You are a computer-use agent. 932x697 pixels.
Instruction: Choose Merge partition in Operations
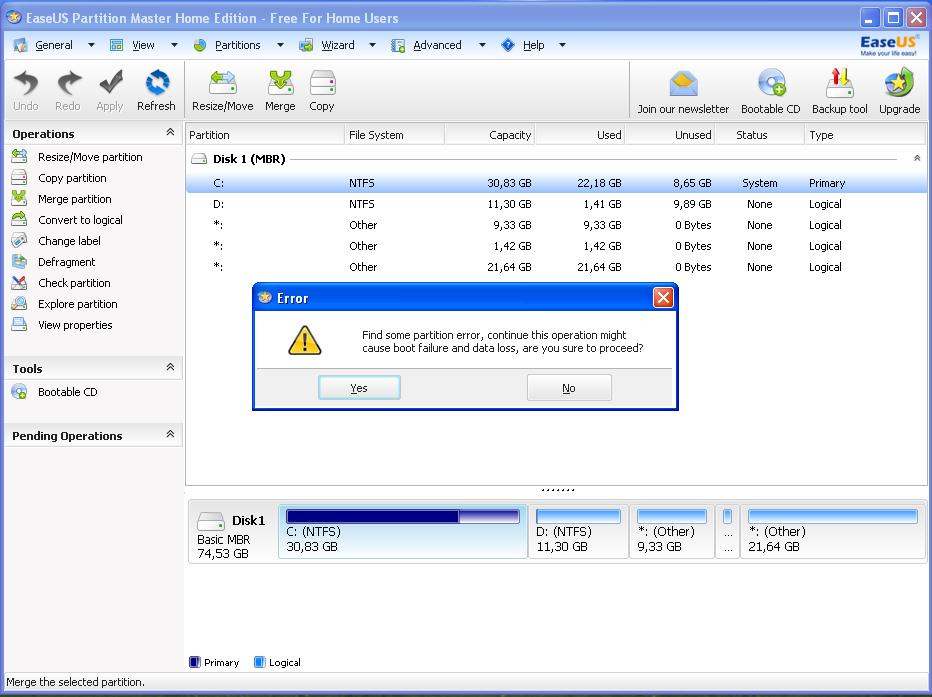pos(74,199)
